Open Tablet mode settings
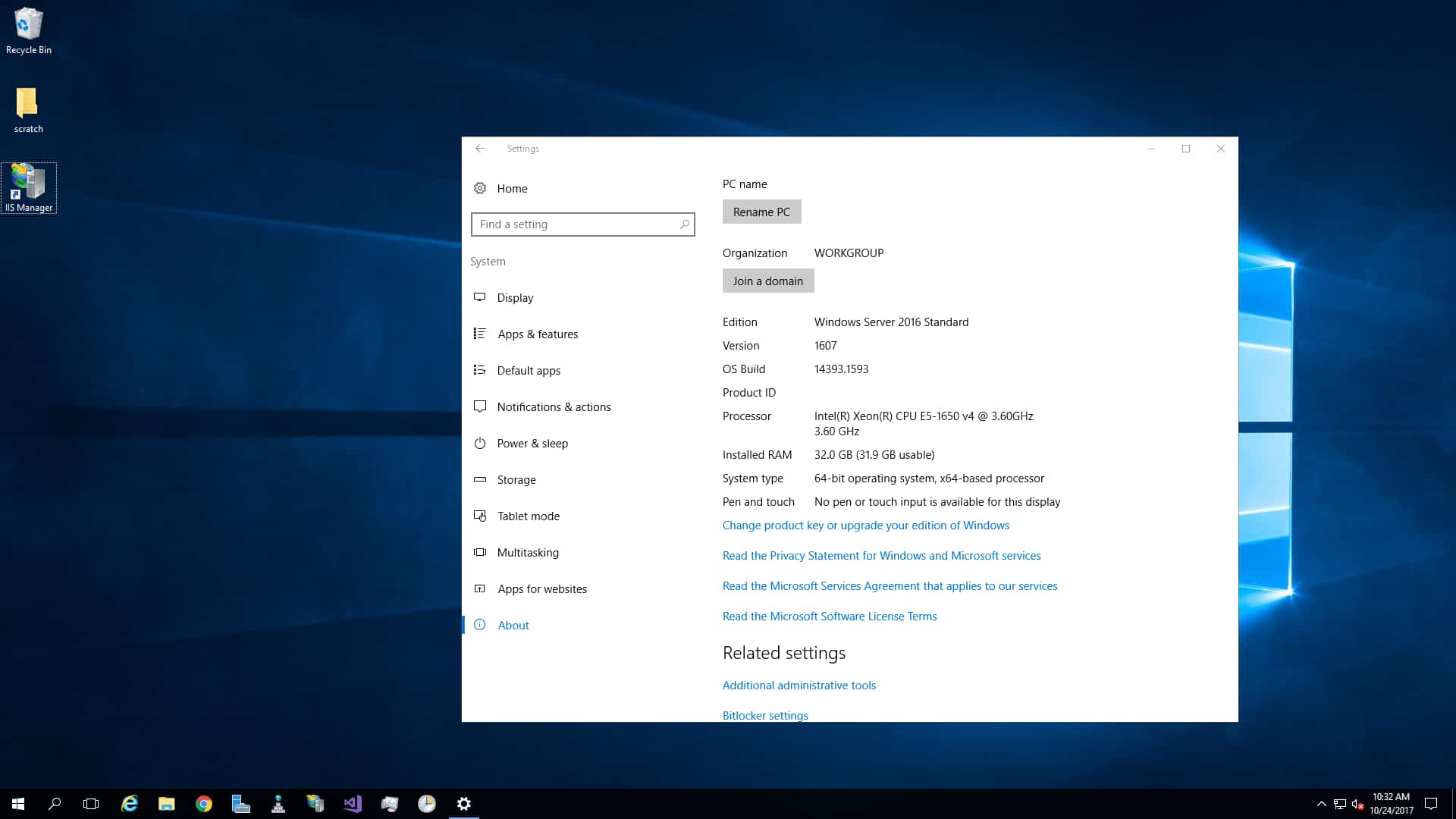 tap(529, 516)
